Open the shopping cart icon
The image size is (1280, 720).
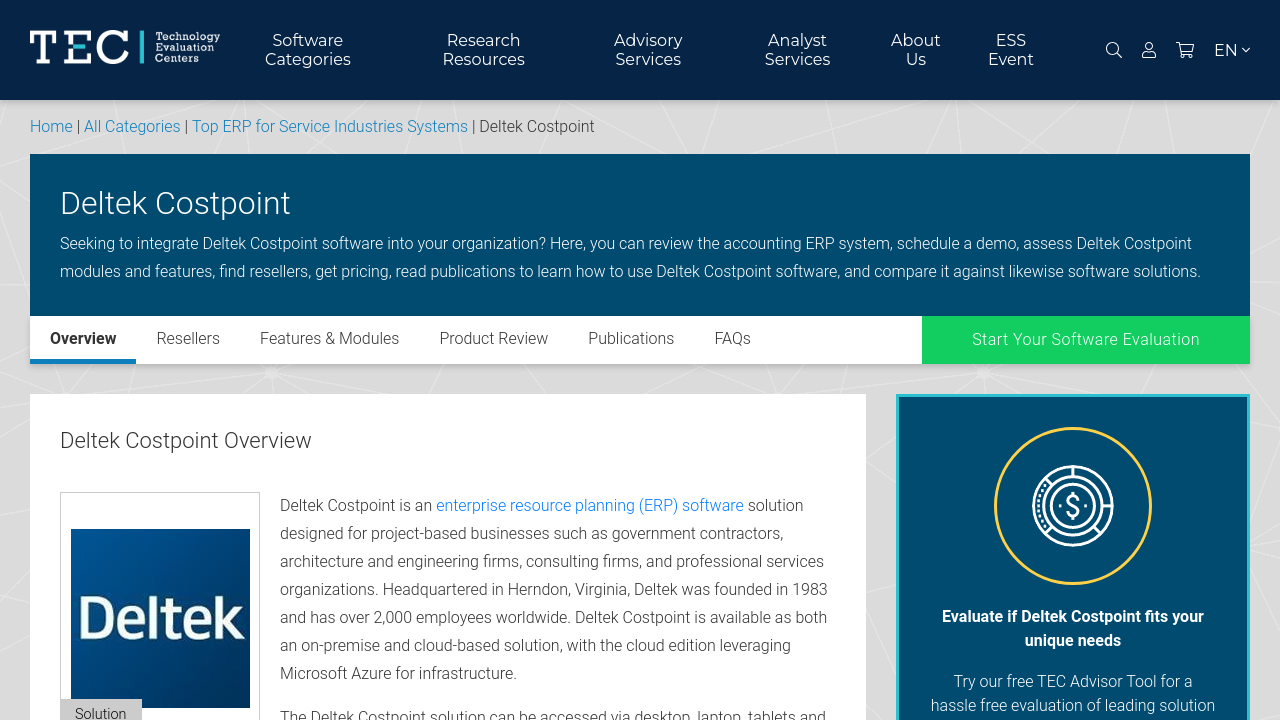click(x=1185, y=50)
